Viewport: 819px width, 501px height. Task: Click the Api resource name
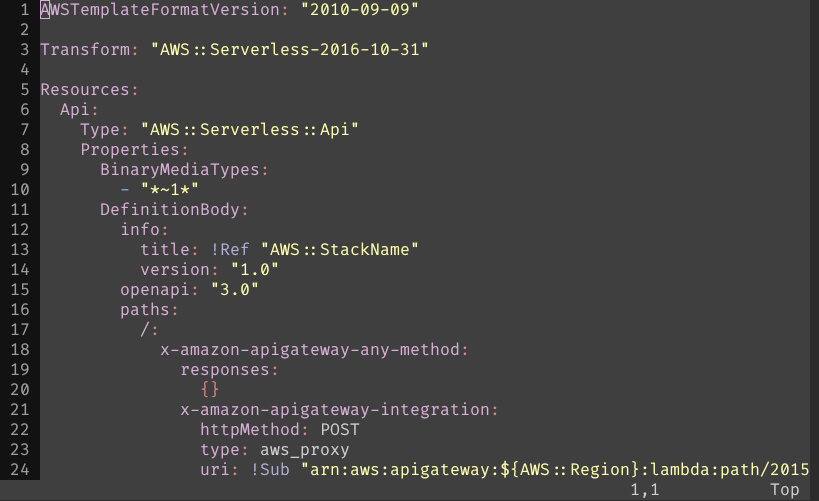(75, 110)
